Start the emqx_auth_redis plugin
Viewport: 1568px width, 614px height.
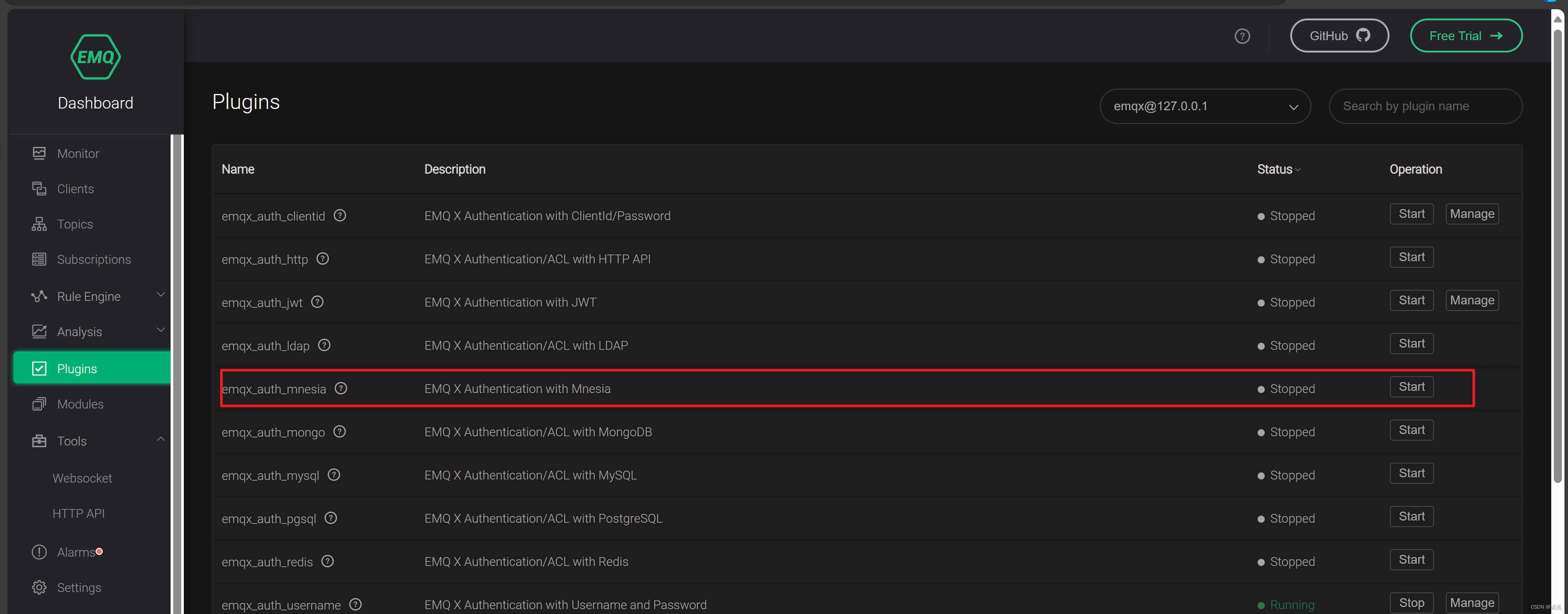[1412, 560]
